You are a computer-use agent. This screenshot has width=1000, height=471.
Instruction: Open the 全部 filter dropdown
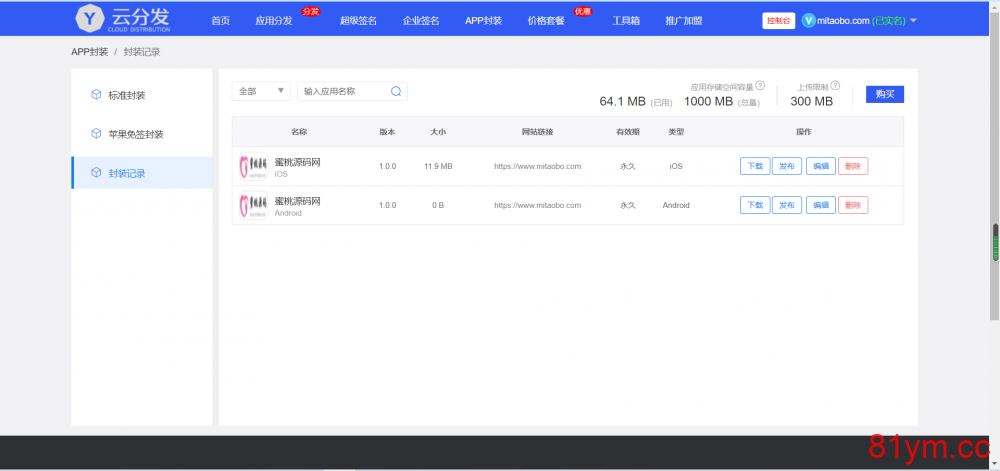[x=261, y=91]
